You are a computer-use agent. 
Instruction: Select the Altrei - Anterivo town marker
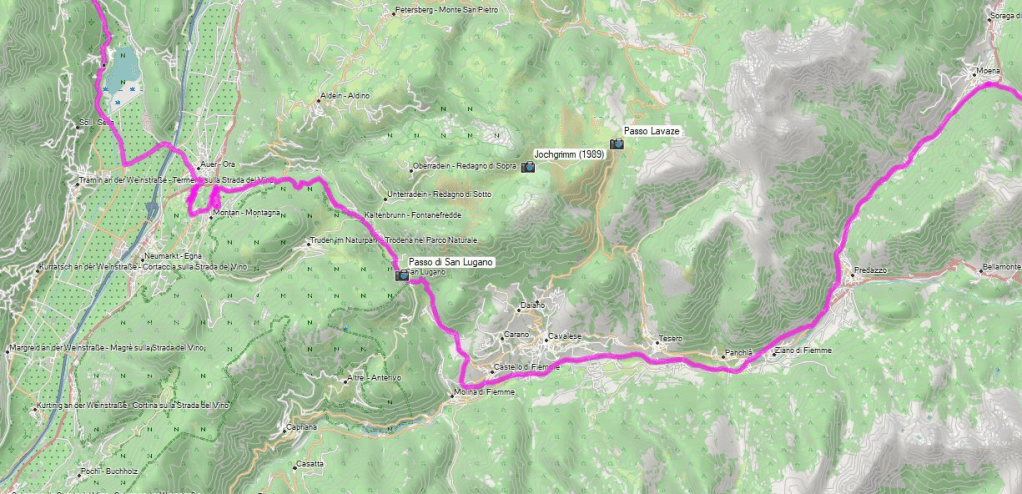345,382
